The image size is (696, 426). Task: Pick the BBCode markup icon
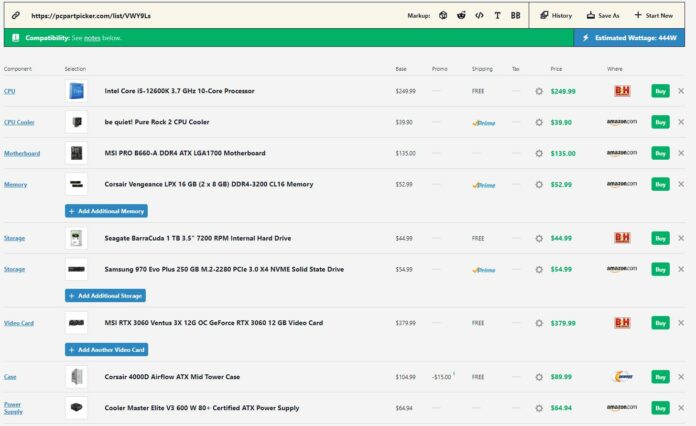515,16
